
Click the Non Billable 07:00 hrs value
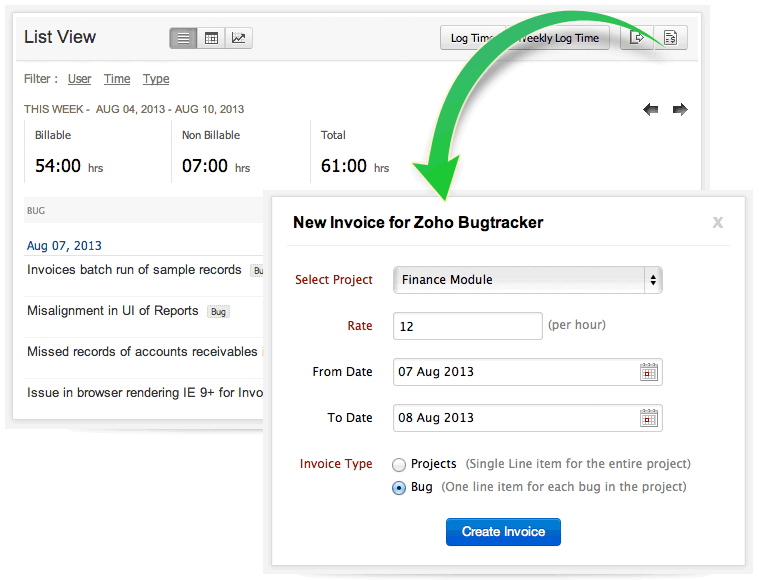pos(216,166)
